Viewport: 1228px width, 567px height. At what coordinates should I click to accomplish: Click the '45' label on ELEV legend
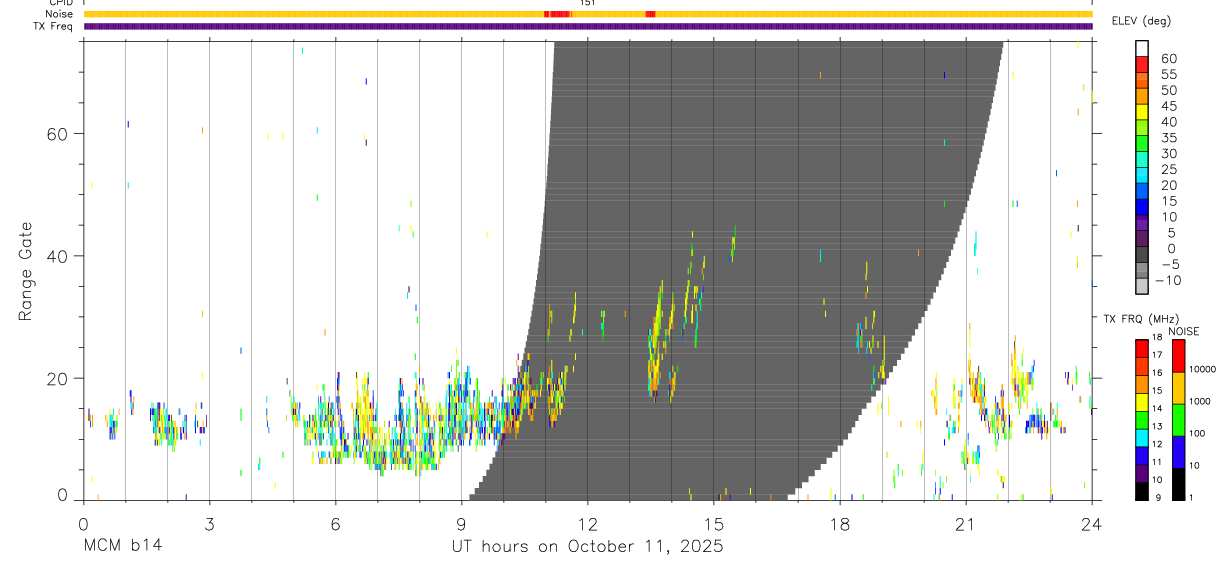tap(1169, 106)
